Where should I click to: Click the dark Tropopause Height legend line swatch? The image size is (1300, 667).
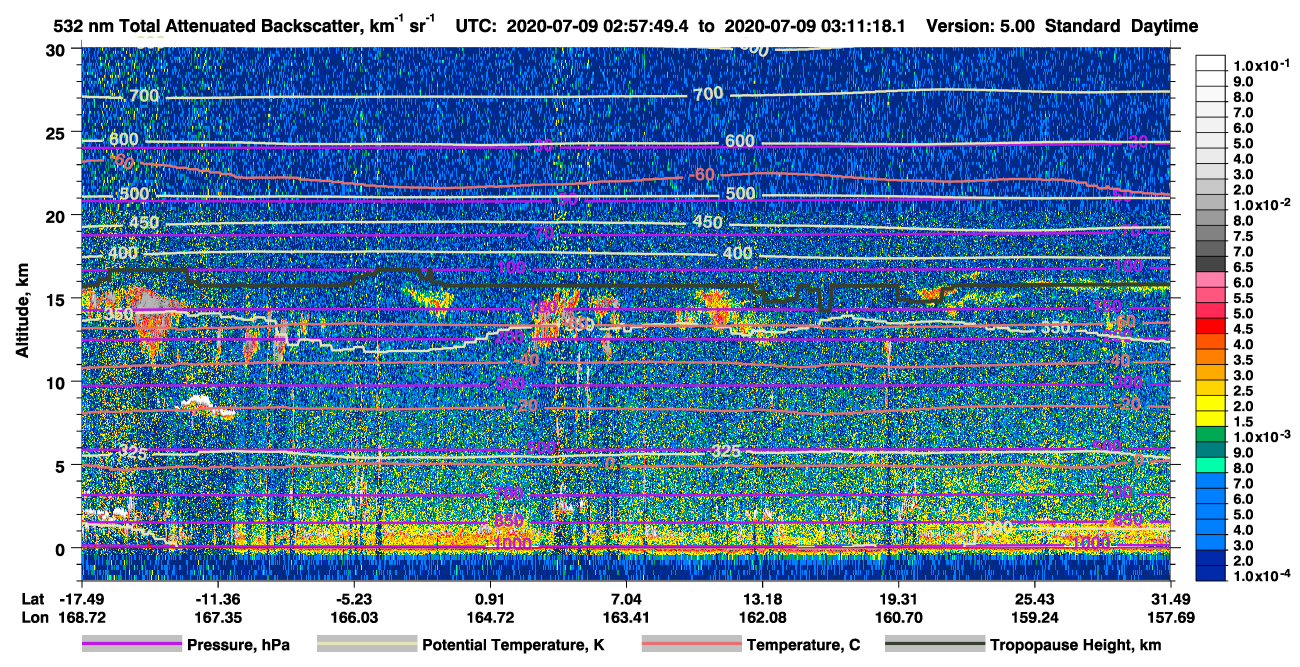(934, 645)
